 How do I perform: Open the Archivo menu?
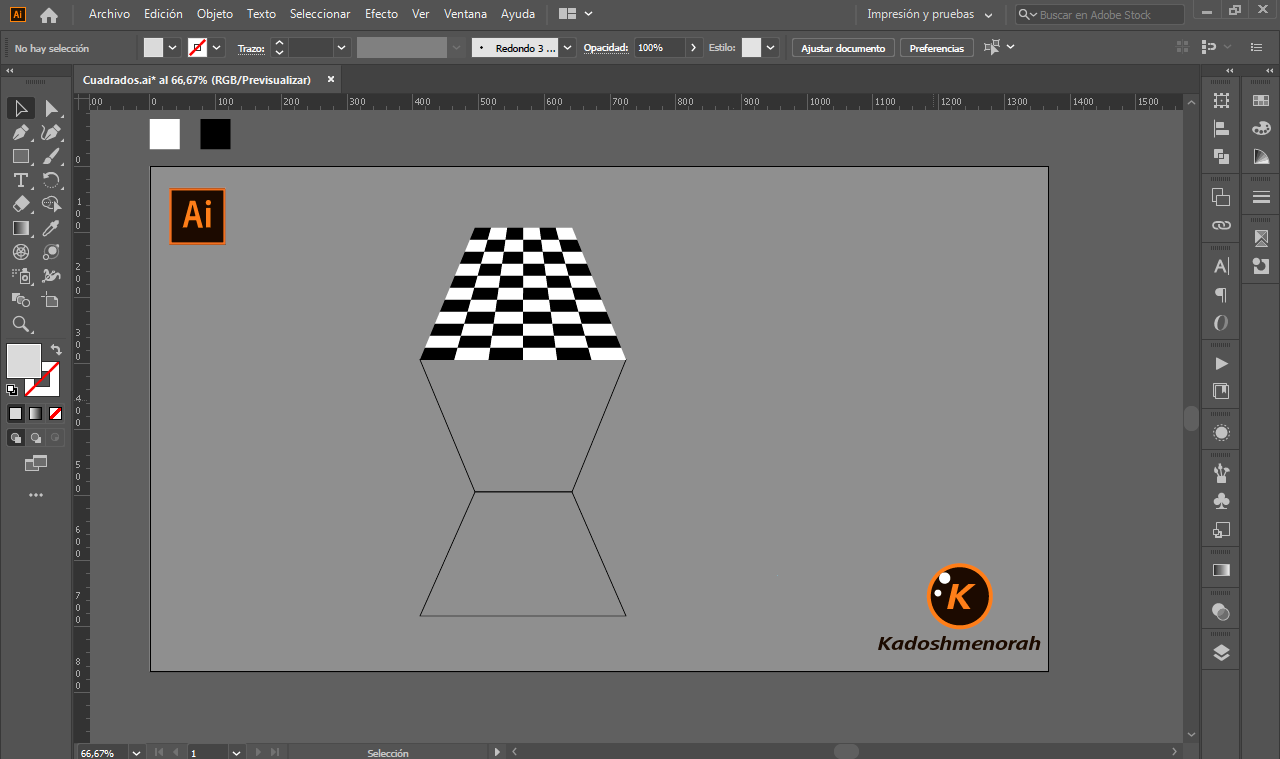pos(109,14)
